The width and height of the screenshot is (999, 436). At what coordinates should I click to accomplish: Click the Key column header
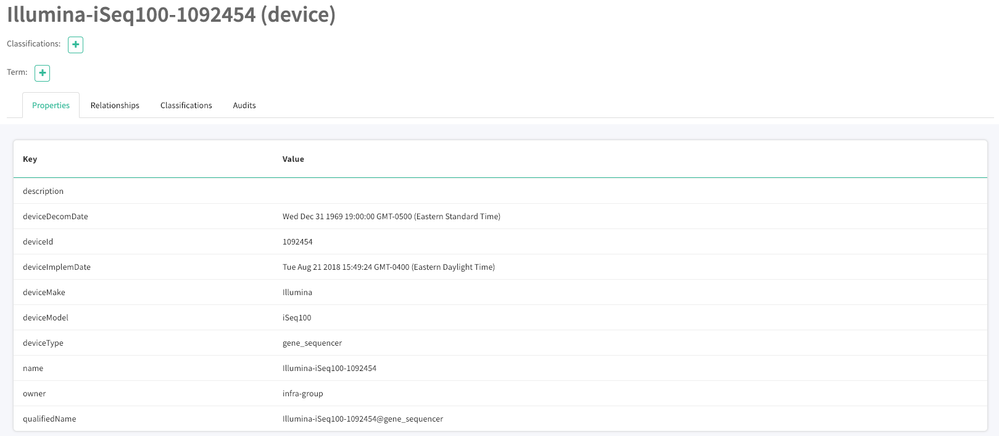[x=30, y=159]
